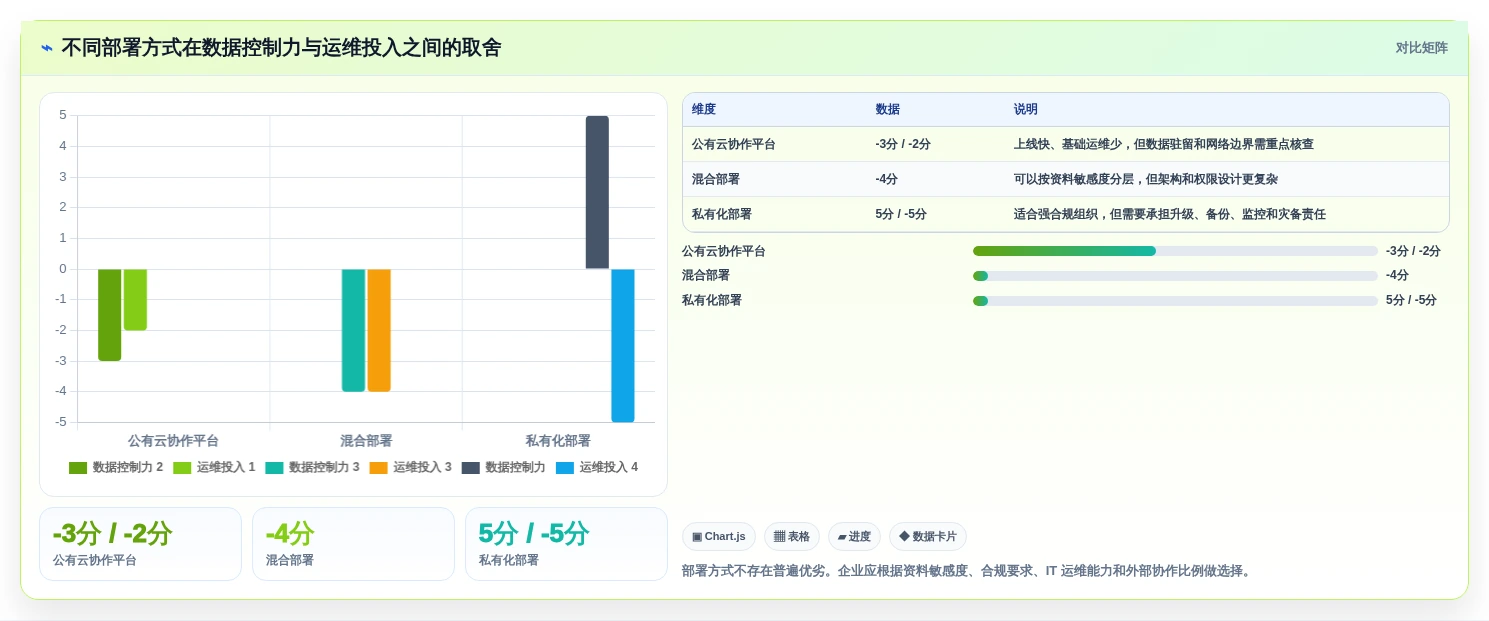Viewport: 1489px width, 621px height.
Task: Toggle legend swatch for 数据控制力 2
Action: 78,467
